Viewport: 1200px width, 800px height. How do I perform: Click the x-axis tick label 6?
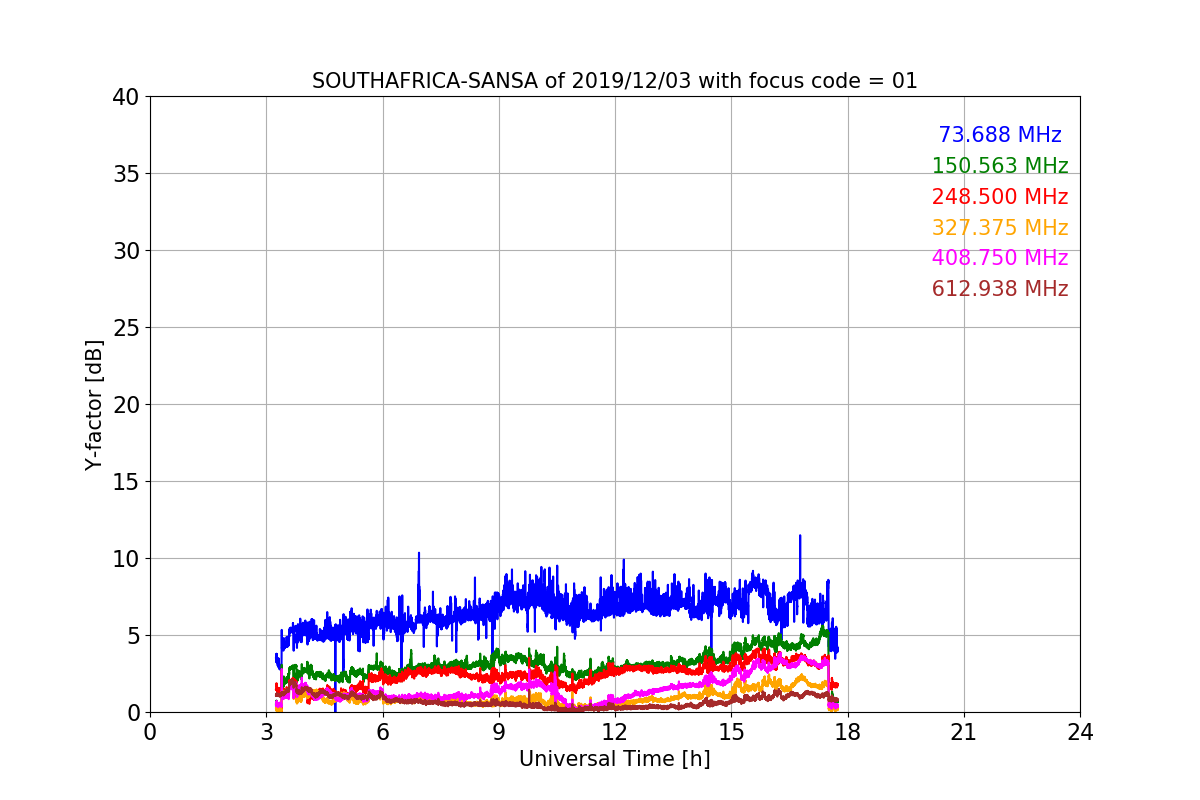pyautogui.click(x=382, y=732)
